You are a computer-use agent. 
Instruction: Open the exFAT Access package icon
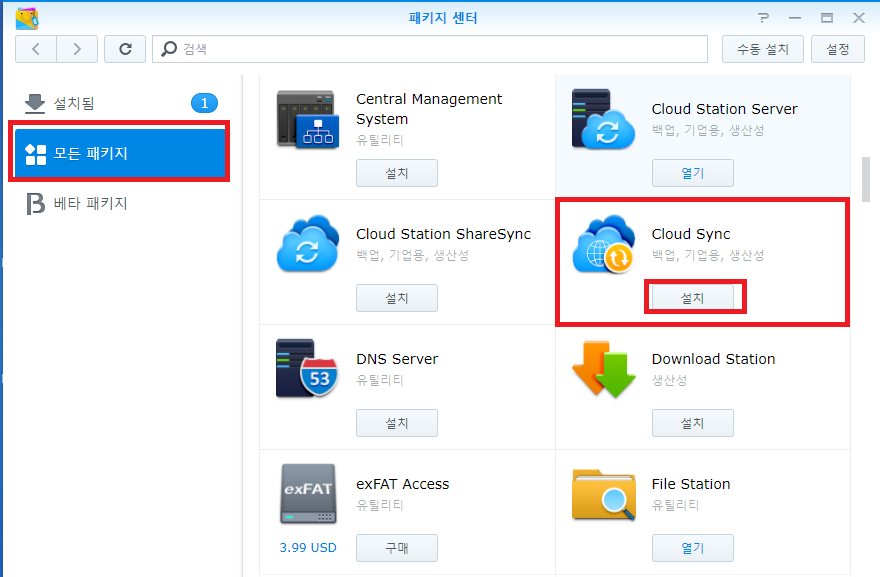(308, 494)
